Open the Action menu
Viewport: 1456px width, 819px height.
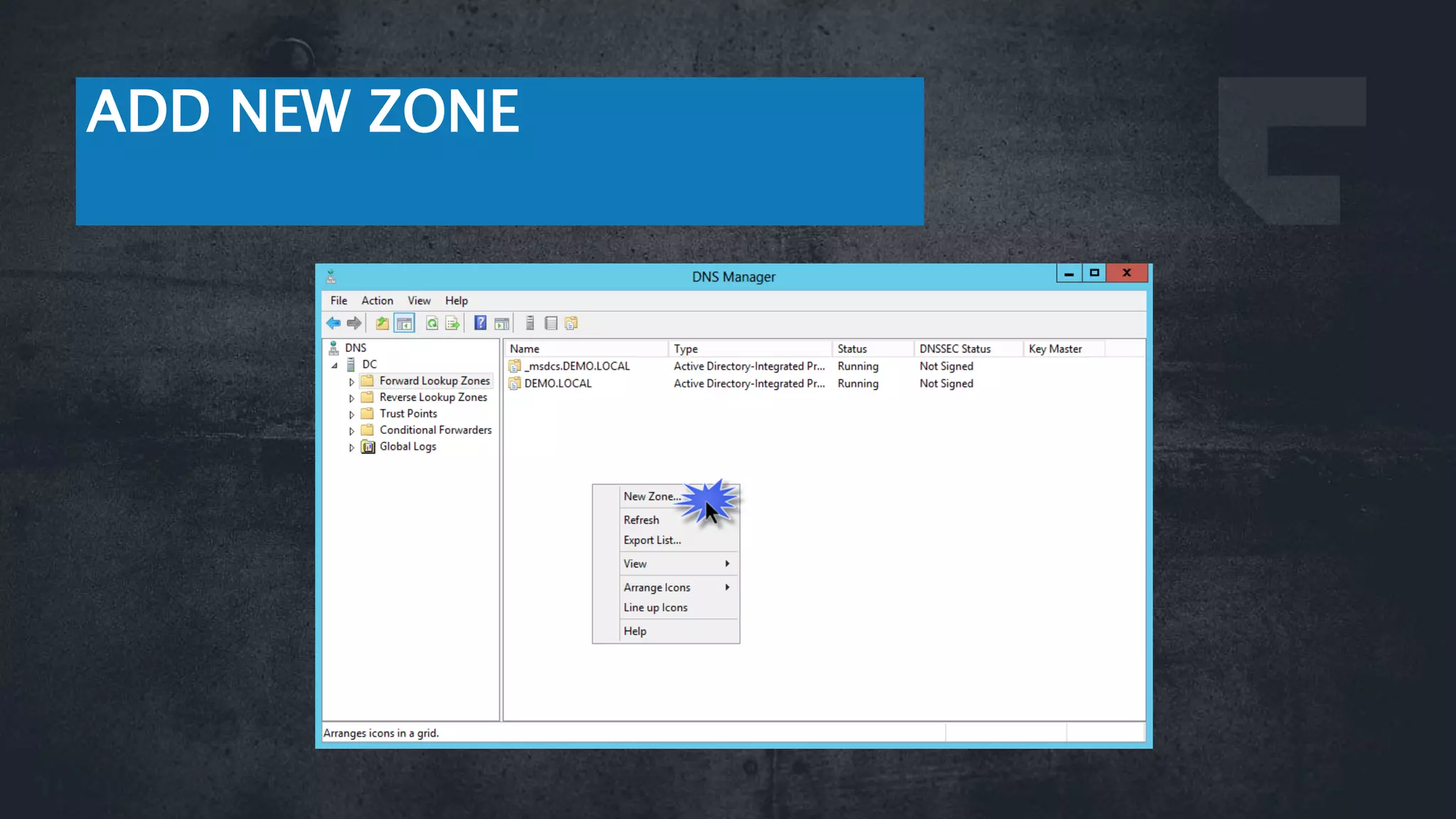(x=377, y=301)
